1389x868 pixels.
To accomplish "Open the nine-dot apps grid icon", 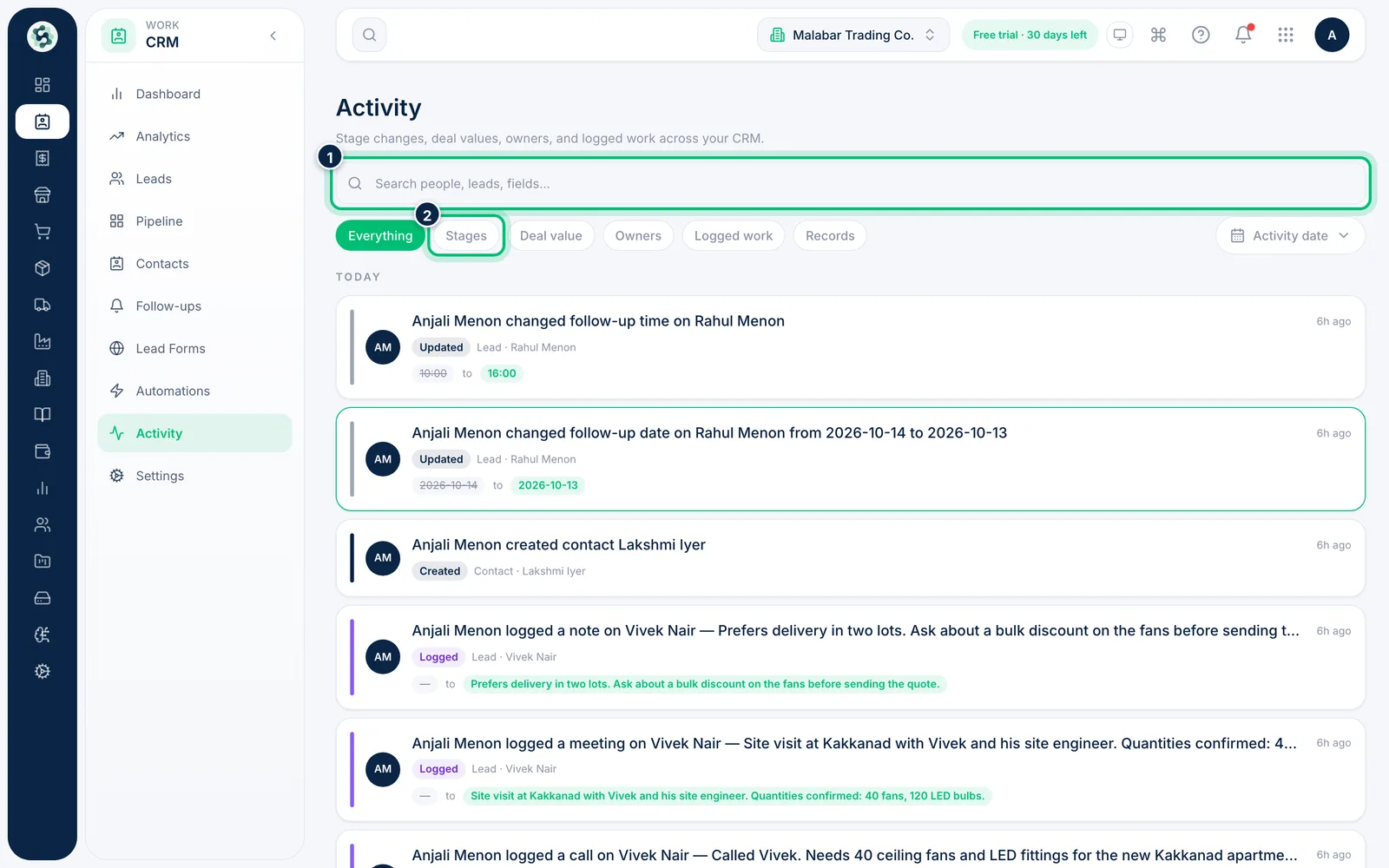I will coord(1286,35).
